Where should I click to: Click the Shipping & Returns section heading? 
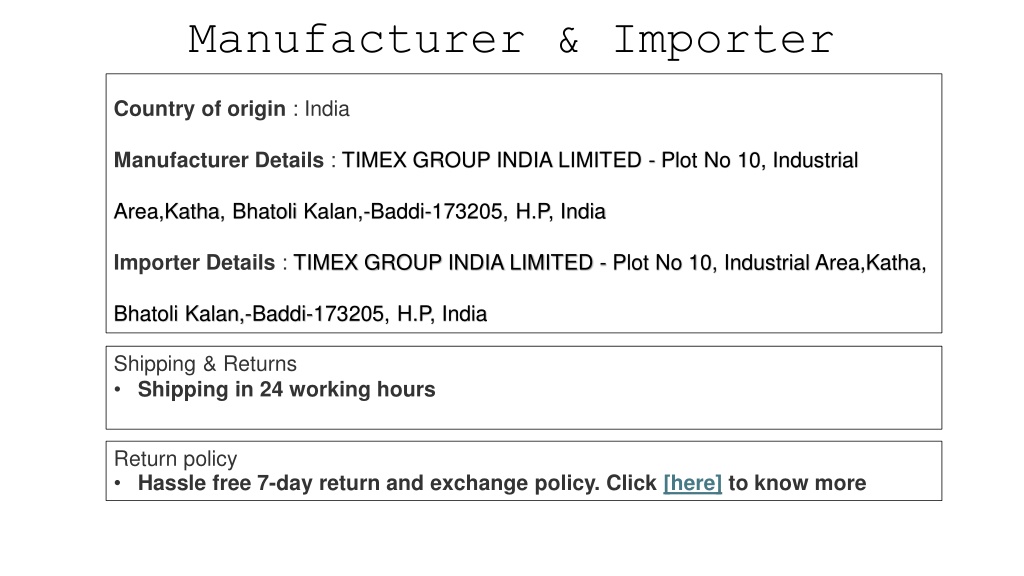(x=205, y=364)
